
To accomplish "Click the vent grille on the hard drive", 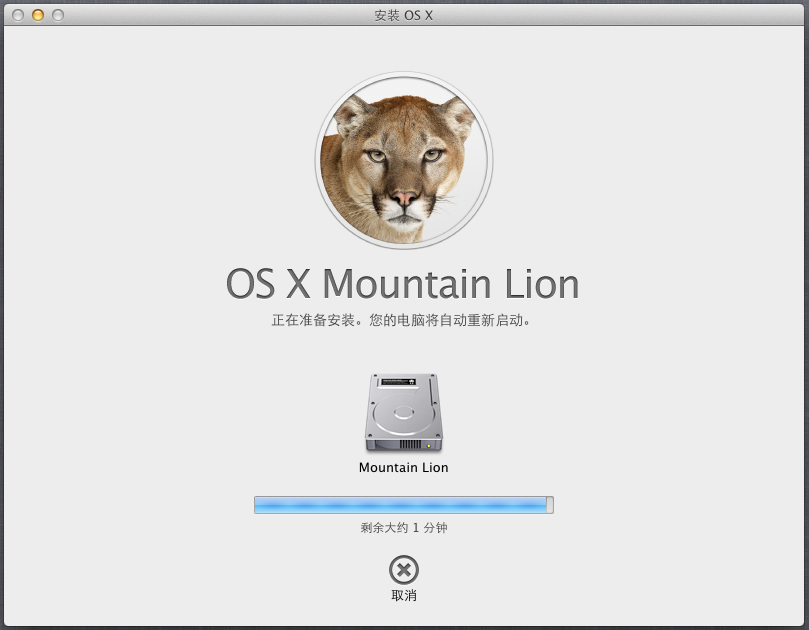I will click(410, 444).
